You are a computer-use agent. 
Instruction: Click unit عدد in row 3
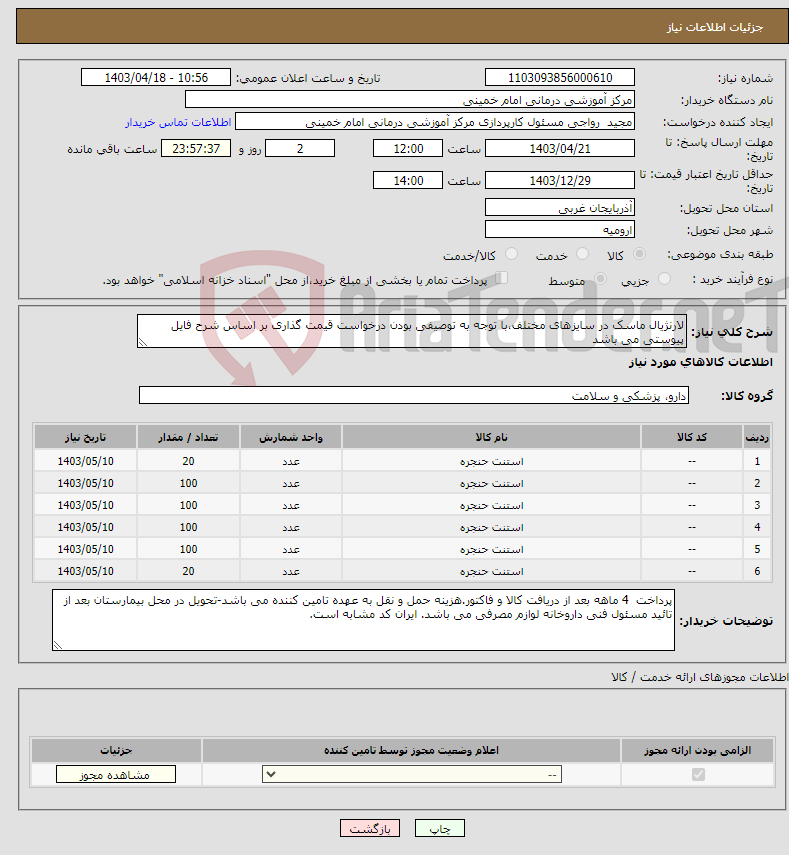pos(291,505)
